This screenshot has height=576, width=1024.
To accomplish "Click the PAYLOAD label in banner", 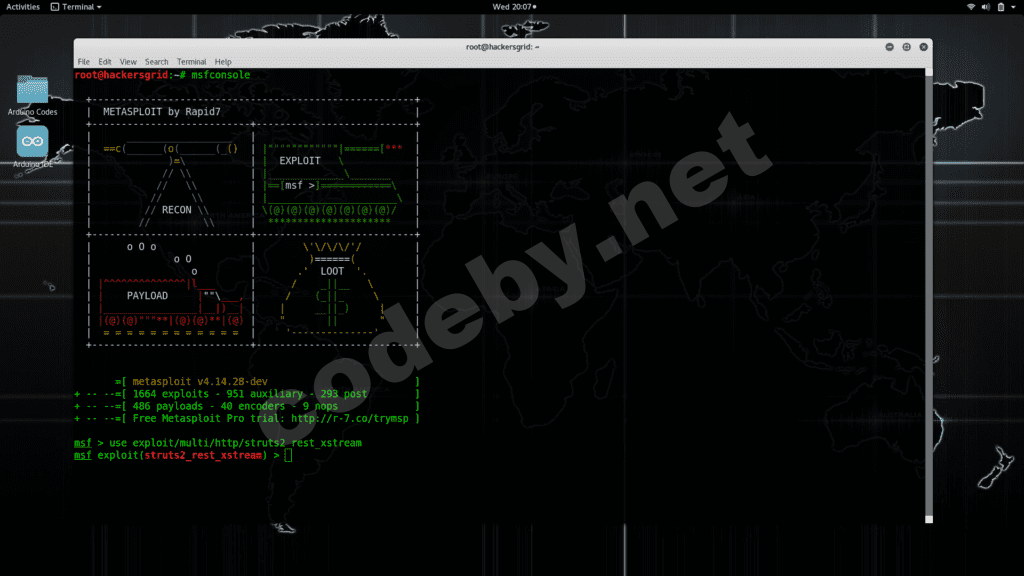I will click(x=147, y=296).
